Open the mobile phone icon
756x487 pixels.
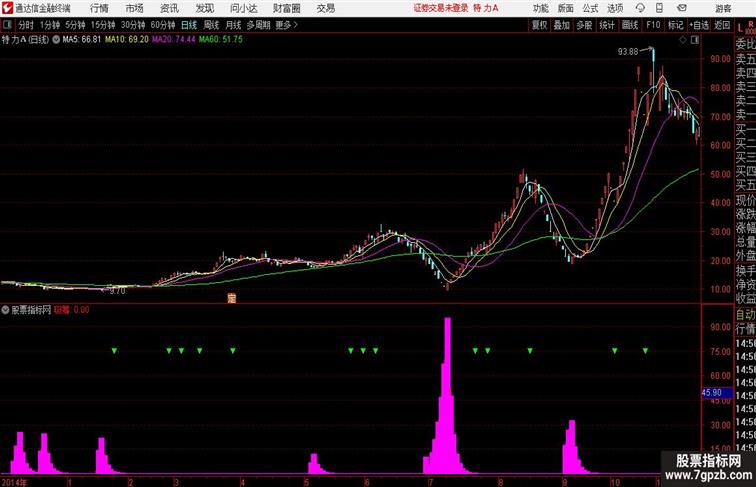pyautogui.click(x=659, y=8)
